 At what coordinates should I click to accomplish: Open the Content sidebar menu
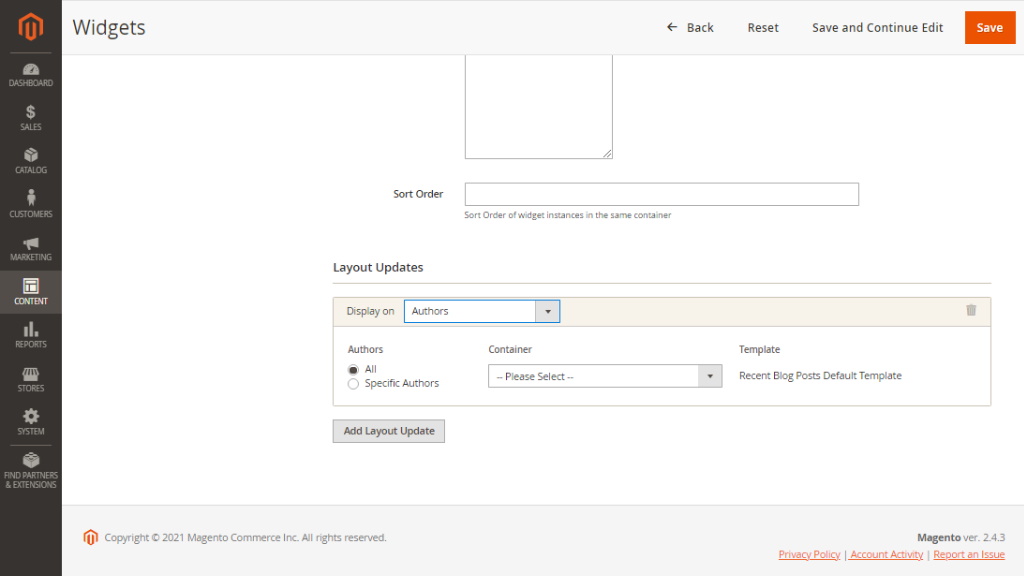tap(31, 292)
